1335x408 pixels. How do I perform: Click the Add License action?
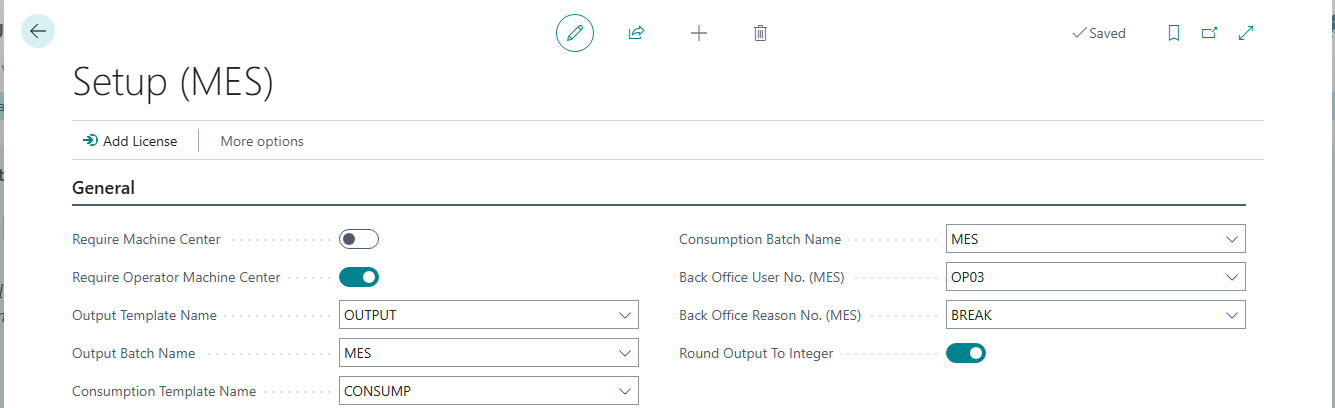130,141
